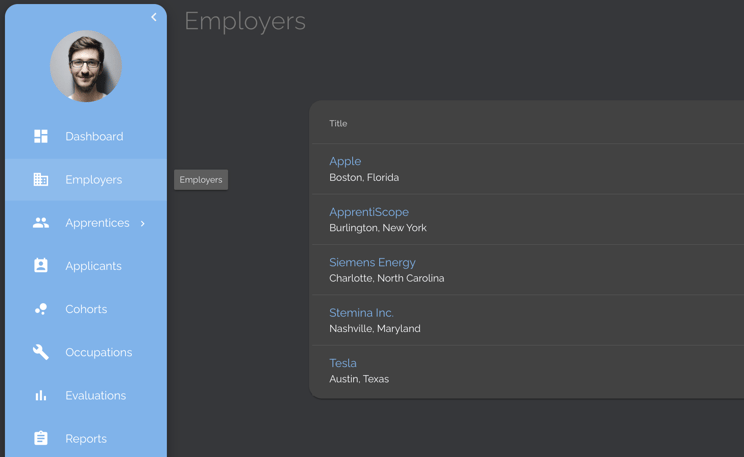This screenshot has width=744, height=457.
Task: Click the Apprentices people icon
Action: 41,223
